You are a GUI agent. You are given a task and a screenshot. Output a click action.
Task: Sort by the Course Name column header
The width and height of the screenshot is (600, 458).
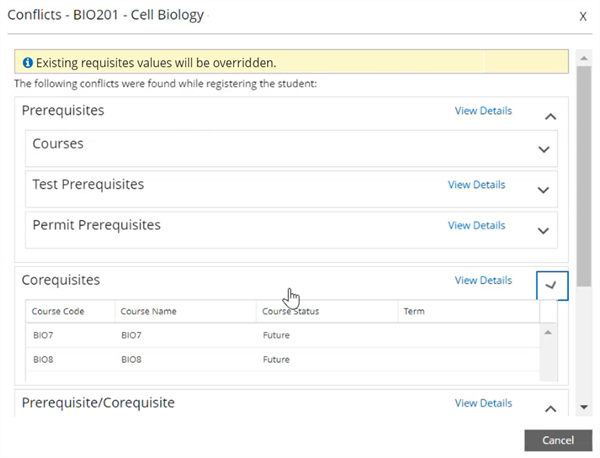tap(148, 312)
